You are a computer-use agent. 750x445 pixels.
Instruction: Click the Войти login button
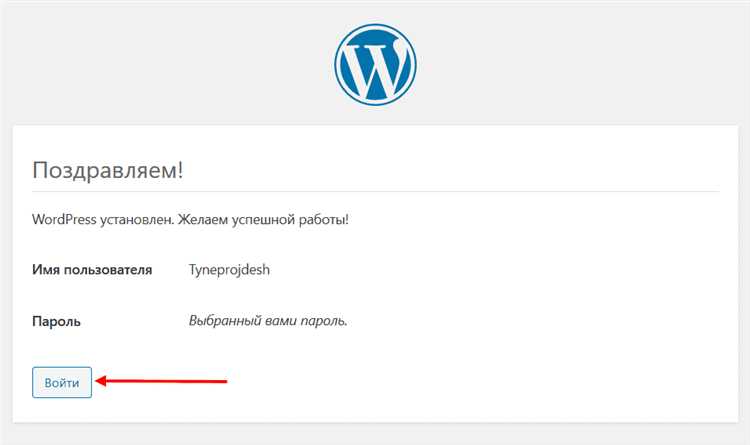tap(62, 382)
